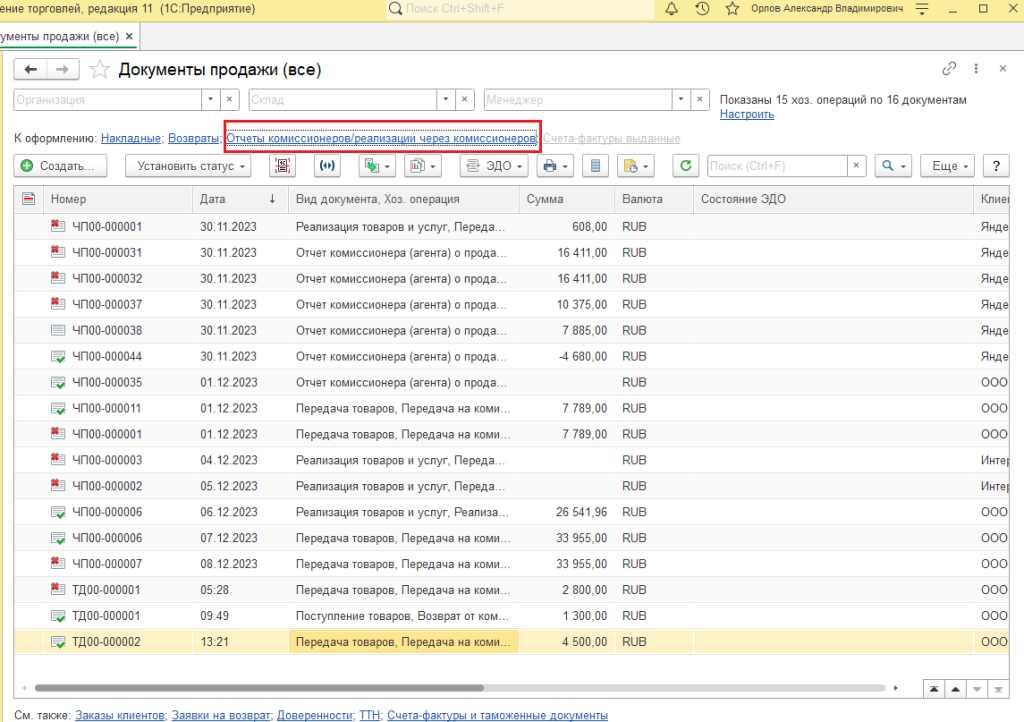Viewport: 1024px width, 722px height.
Task: Open the Накладные link
Action: [131, 138]
